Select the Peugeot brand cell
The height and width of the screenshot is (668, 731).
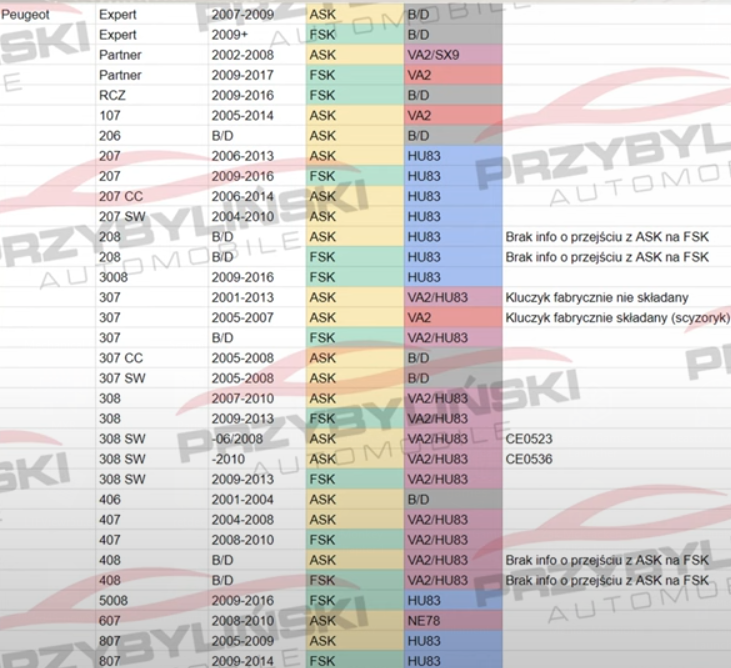click(48, 14)
